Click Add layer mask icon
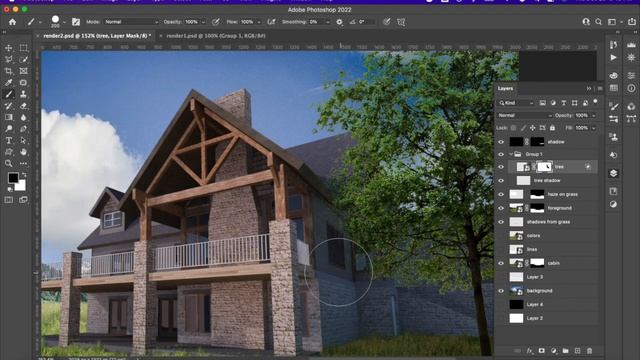The width and height of the screenshot is (640, 360). pyautogui.click(x=541, y=351)
